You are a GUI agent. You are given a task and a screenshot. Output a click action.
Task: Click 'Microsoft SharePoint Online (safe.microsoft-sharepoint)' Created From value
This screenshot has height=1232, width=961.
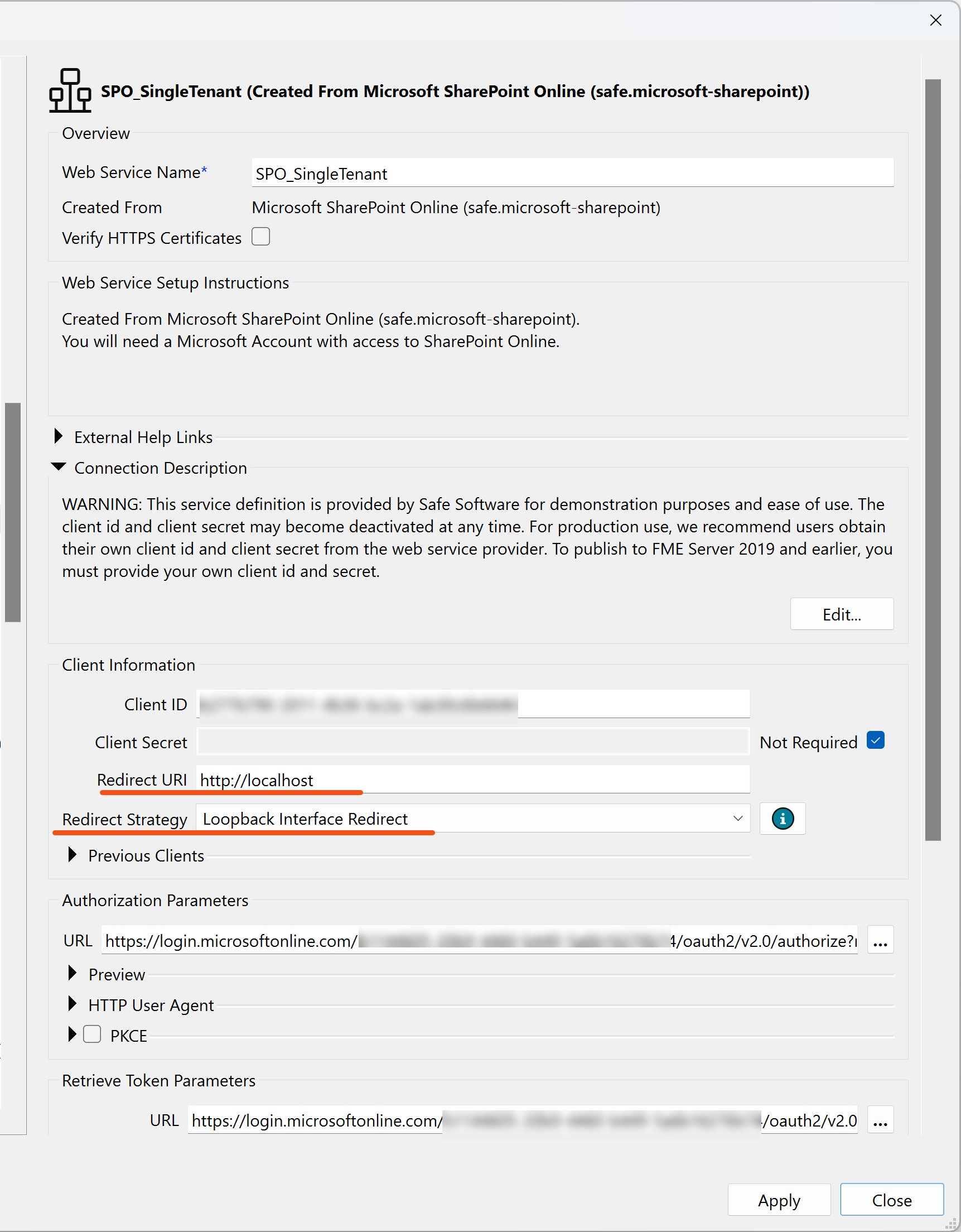[456, 208]
